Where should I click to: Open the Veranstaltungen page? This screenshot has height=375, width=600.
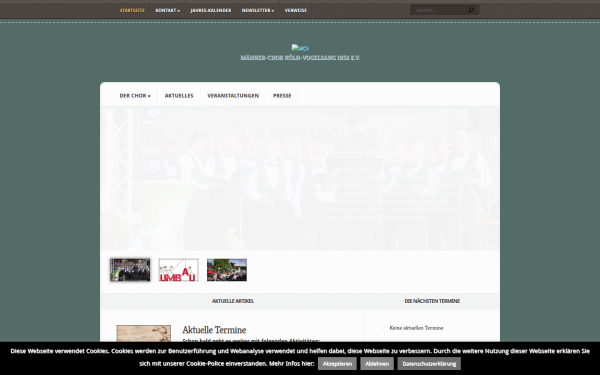pyautogui.click(x=233, y=96)
